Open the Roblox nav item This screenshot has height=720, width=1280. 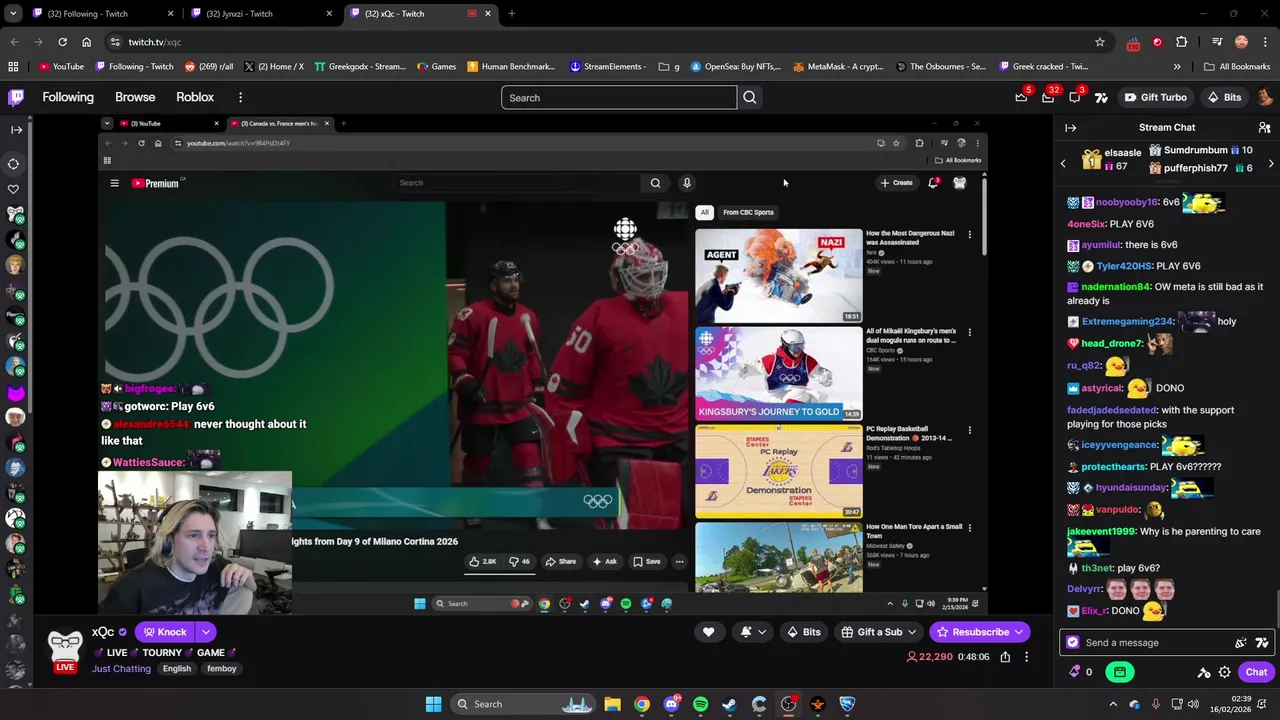(195, 97)
